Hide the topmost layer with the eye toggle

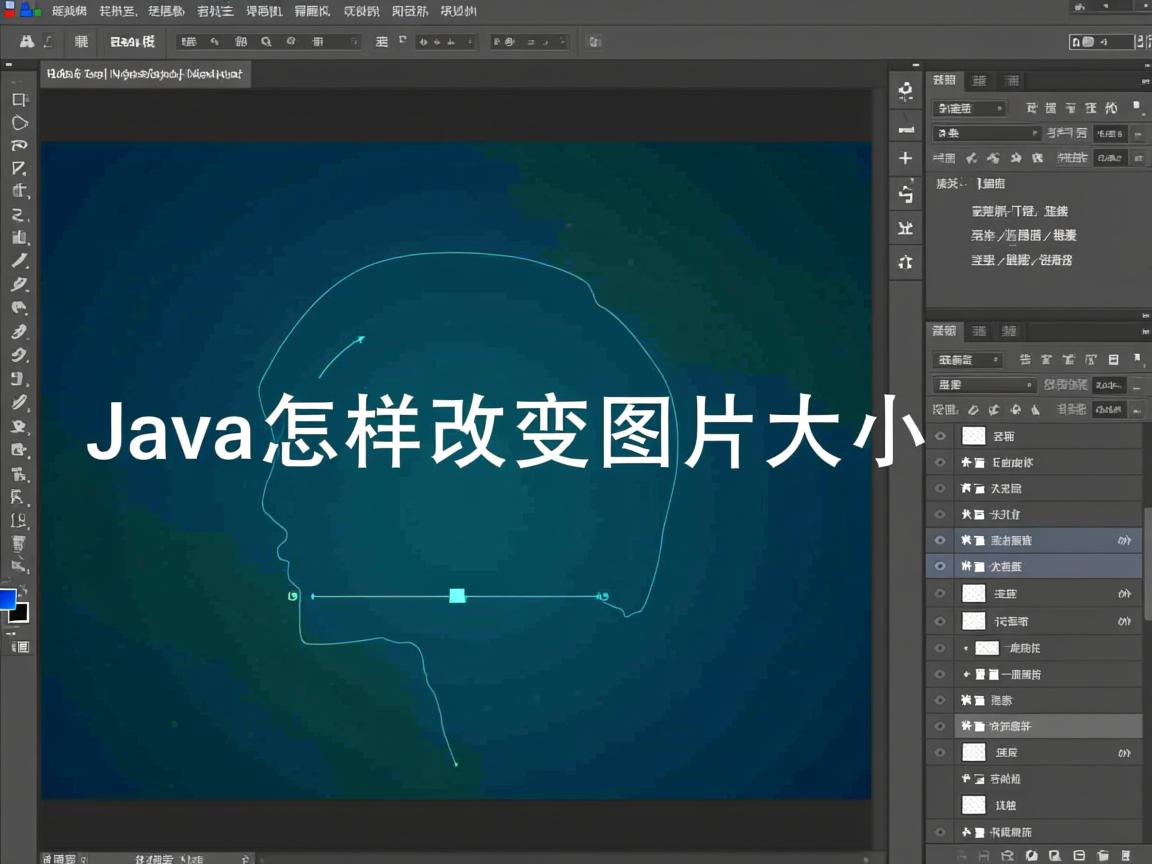pos(940,435)
